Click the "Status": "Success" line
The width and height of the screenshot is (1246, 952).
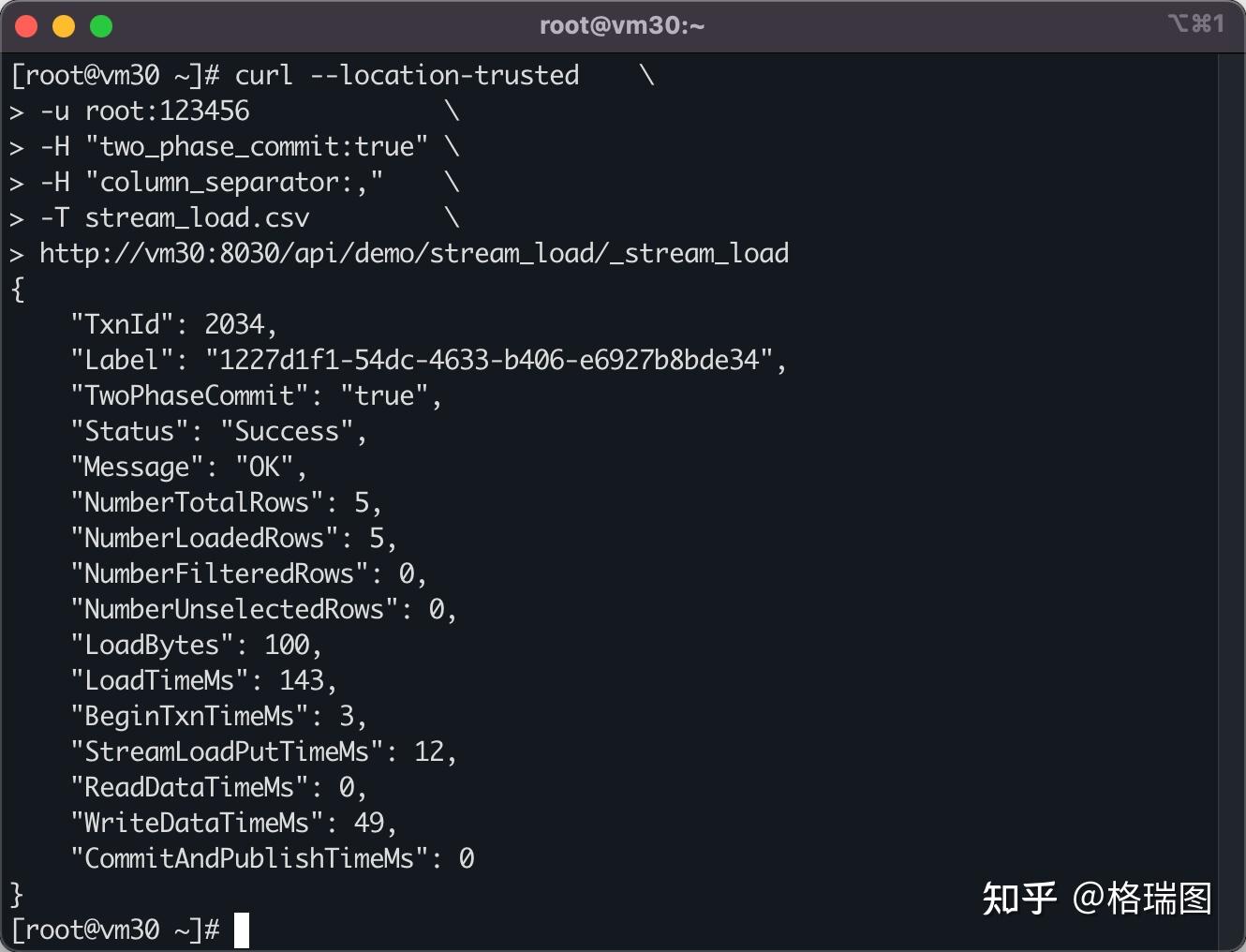[218, 431]
